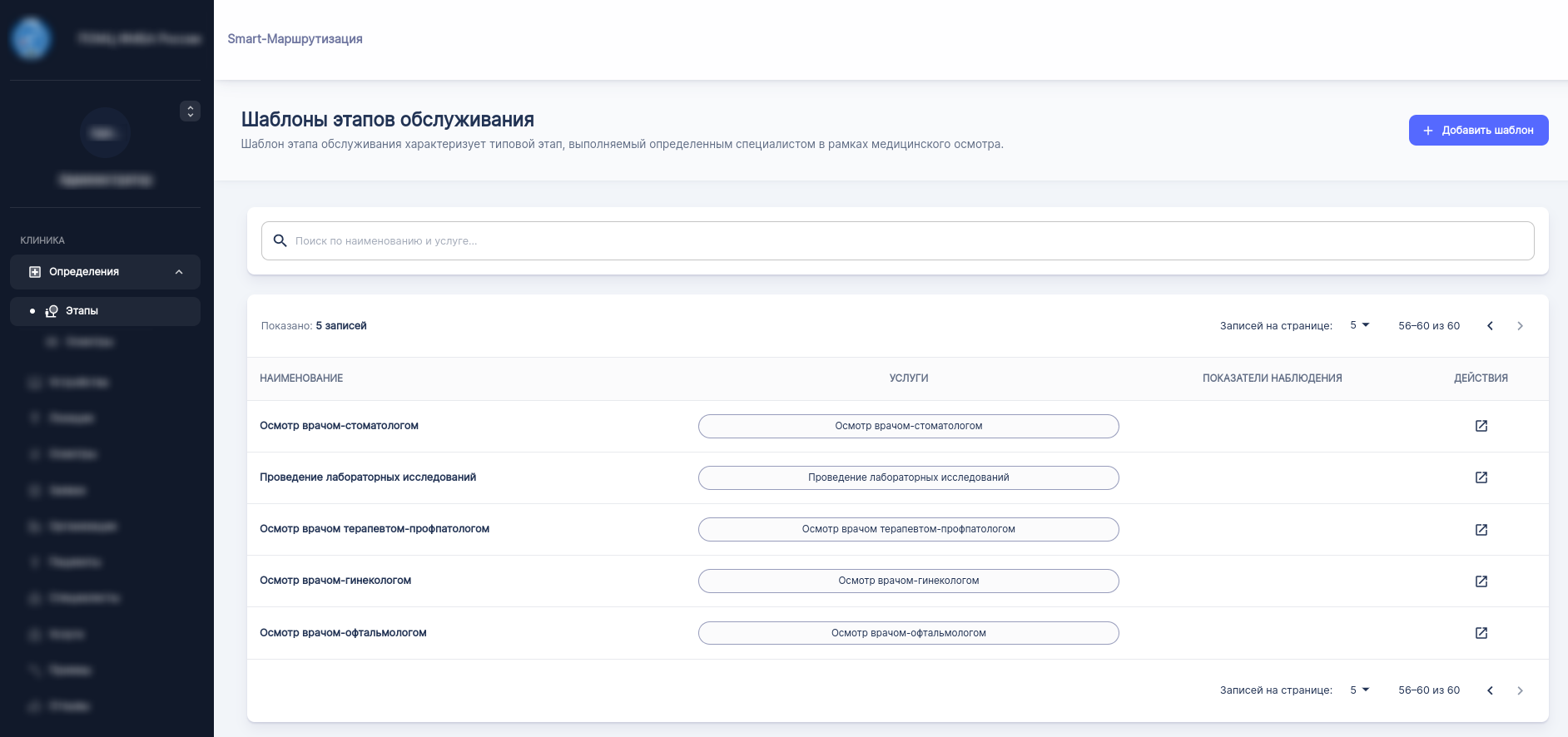Image resolution: width=1568 pixels, height=737 pixels.
Task: Collapse the Определения sidebar section
Action: pos(179,272)
